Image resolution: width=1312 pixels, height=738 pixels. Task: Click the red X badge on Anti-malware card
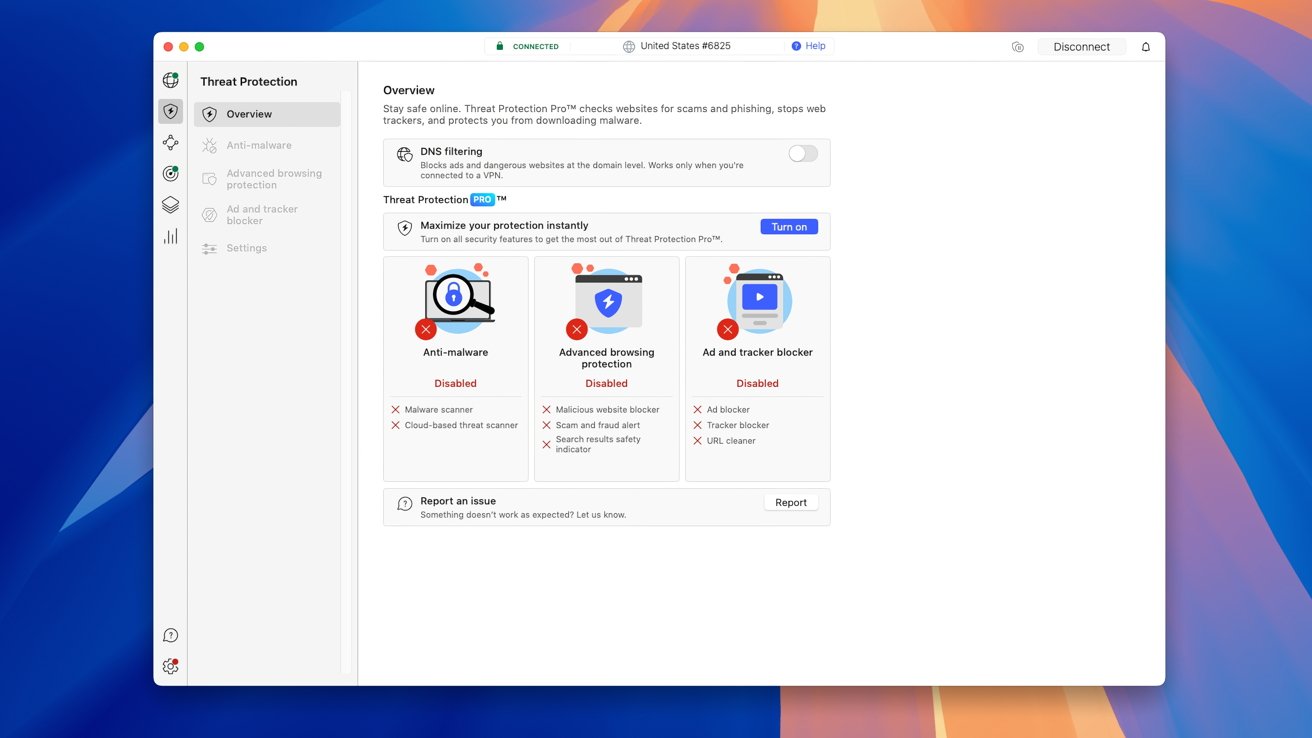click(x=426, y=329)
